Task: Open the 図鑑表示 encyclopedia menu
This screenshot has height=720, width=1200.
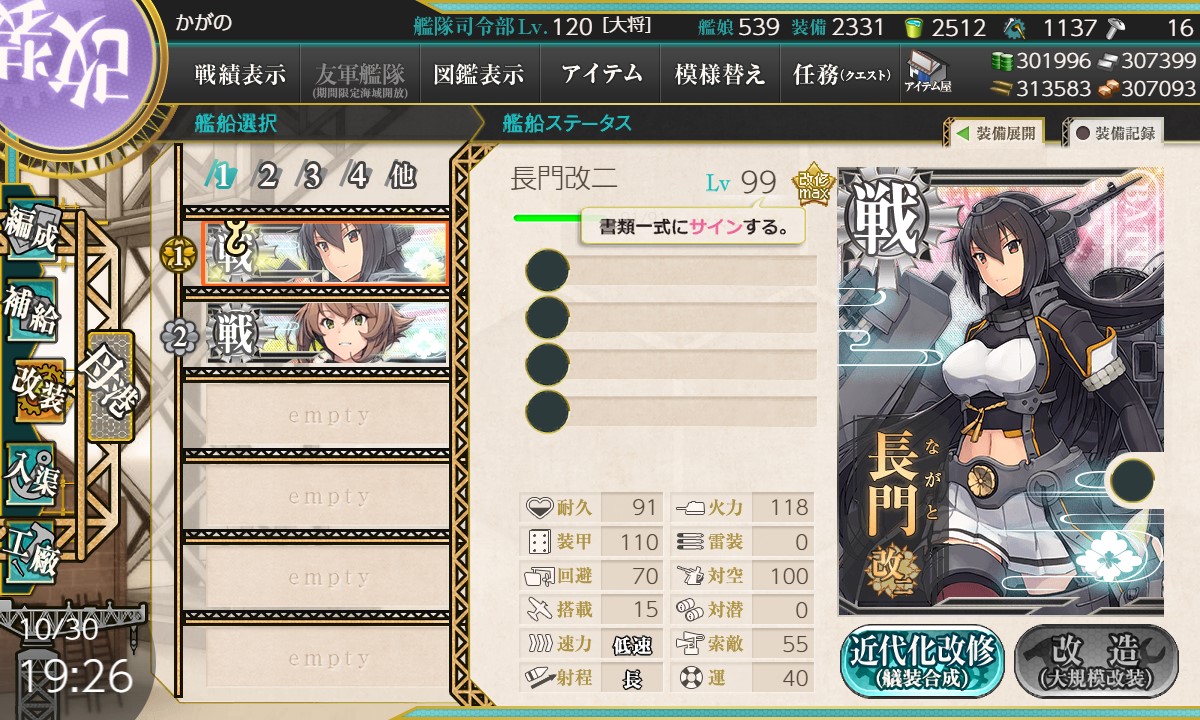Action: pyautogui.click(x=478, y=74)
